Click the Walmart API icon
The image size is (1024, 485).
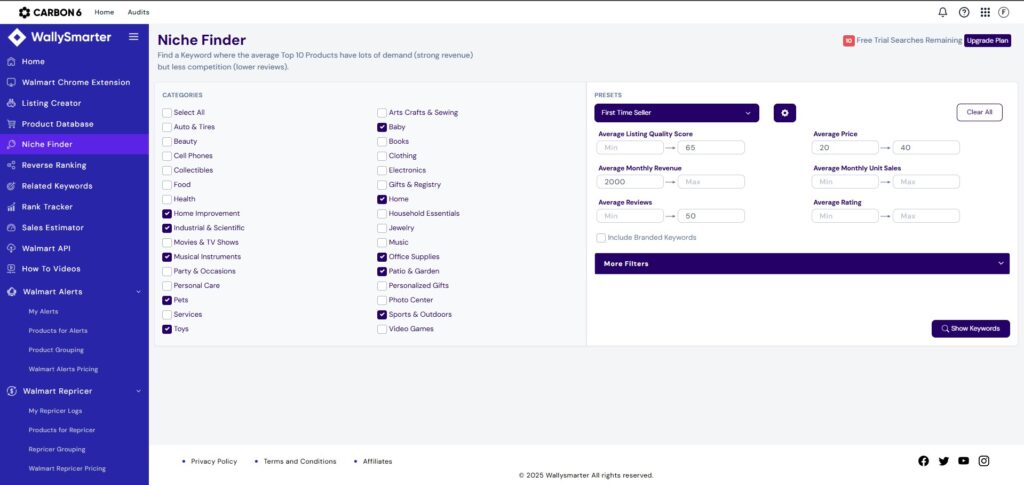pyautogui.click(x=11, y=249)
